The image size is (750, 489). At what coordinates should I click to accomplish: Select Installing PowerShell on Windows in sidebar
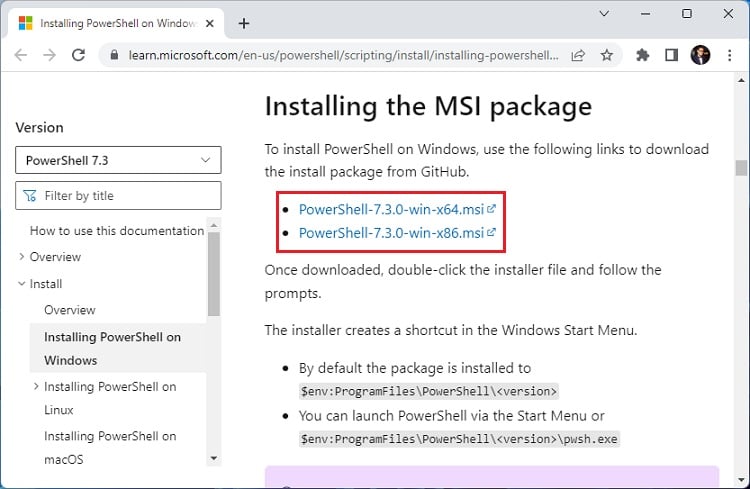[118, 348]
